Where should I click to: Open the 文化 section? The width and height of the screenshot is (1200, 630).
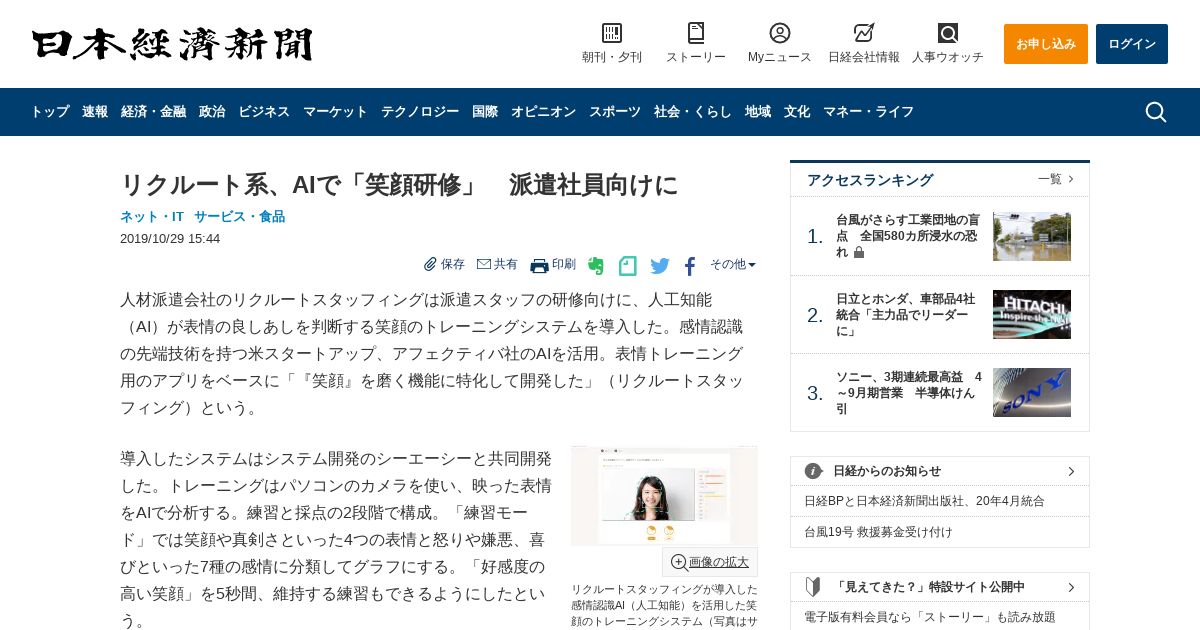click(797, 112)
